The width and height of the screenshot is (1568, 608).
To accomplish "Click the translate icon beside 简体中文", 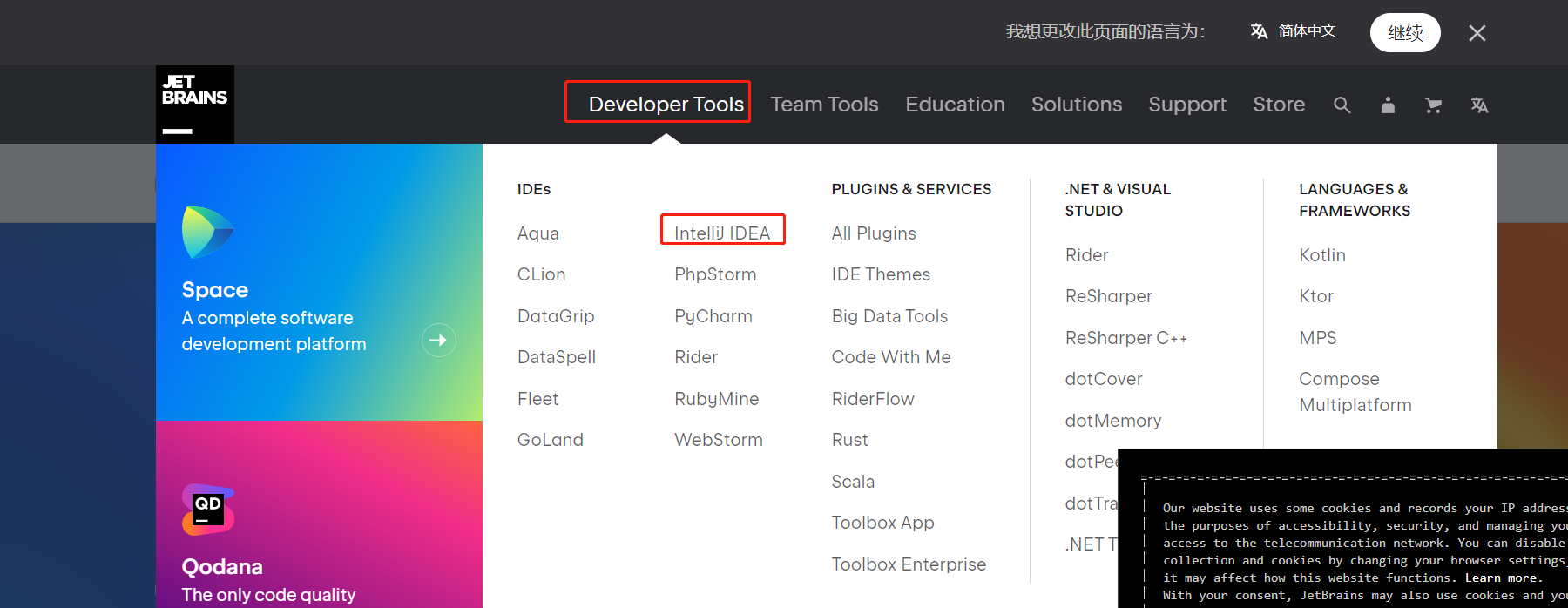I will 1259,31.
